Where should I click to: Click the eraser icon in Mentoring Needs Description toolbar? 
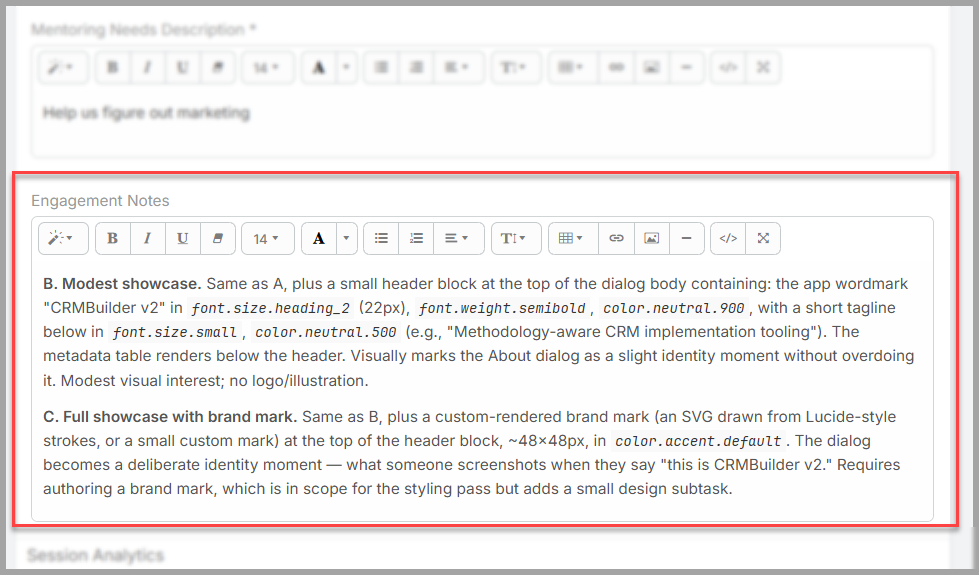coord(218,67)
